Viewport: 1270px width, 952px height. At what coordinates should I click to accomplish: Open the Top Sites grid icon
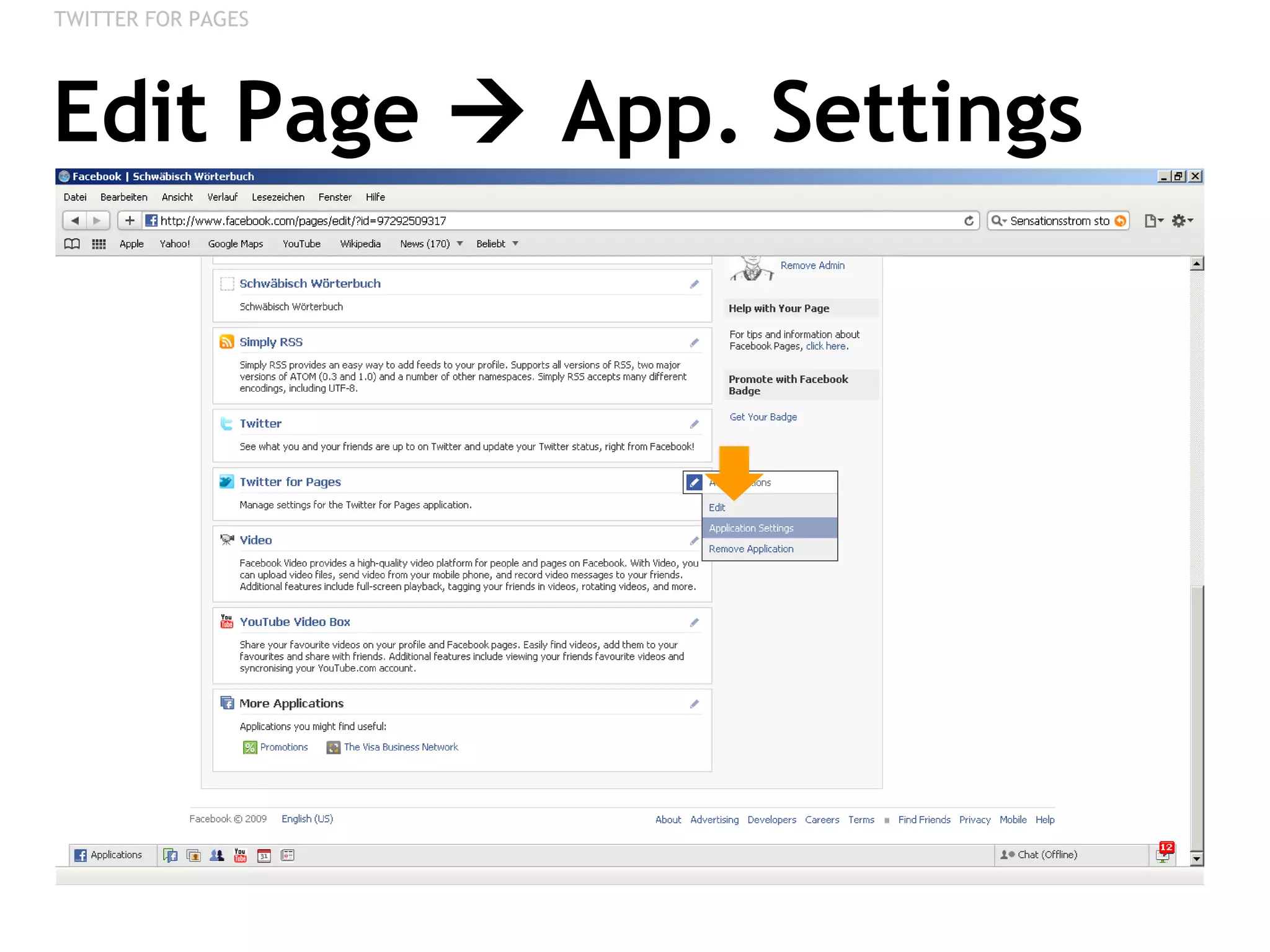(x=99, y=244)
